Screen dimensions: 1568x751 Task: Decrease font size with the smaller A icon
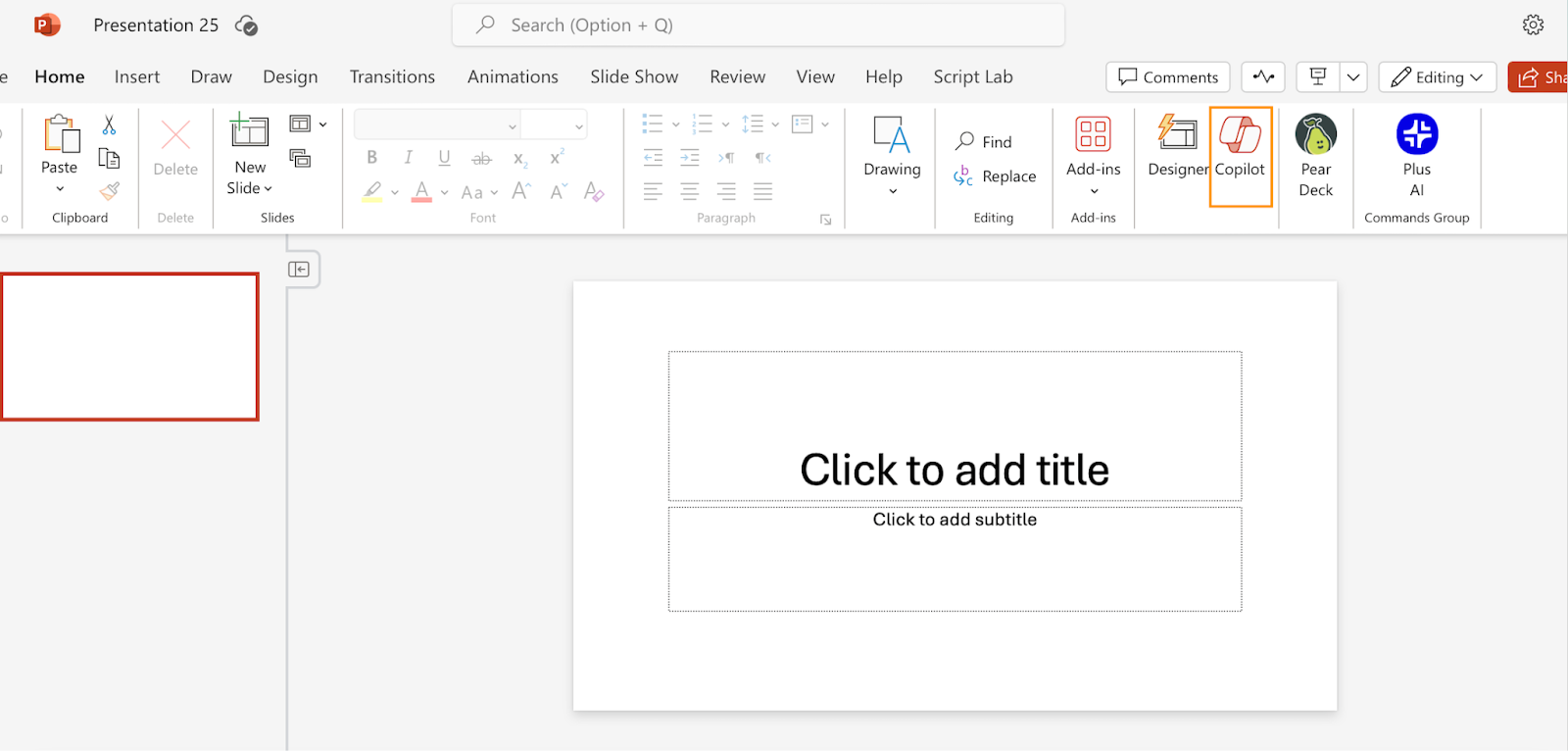point(559,191)
